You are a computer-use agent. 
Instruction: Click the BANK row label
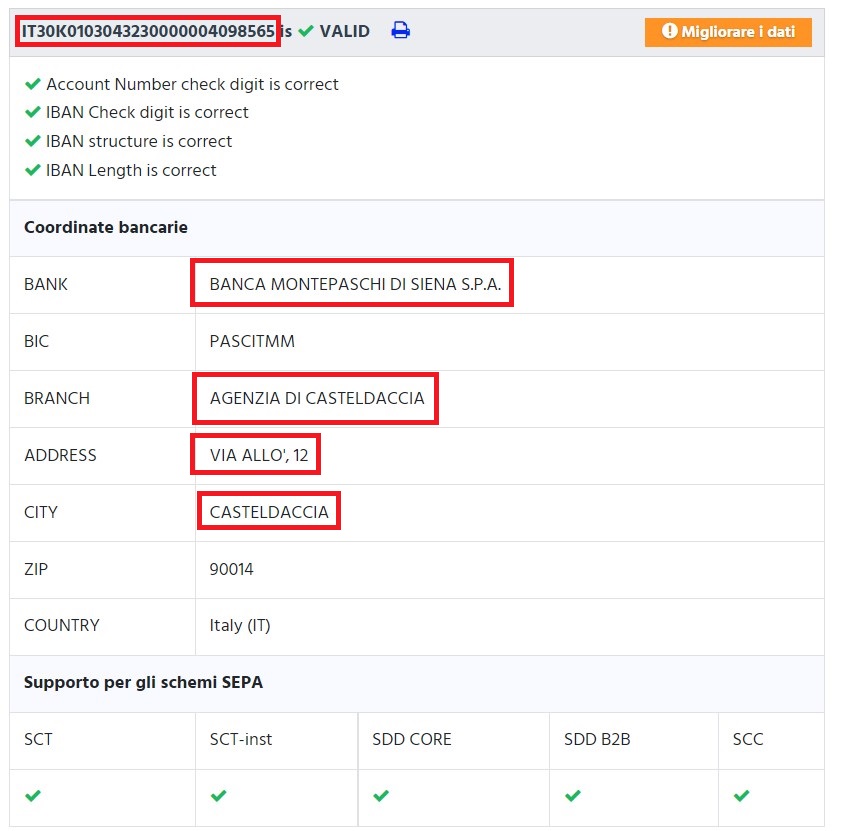pyautogui.click(x=46, y=284)
